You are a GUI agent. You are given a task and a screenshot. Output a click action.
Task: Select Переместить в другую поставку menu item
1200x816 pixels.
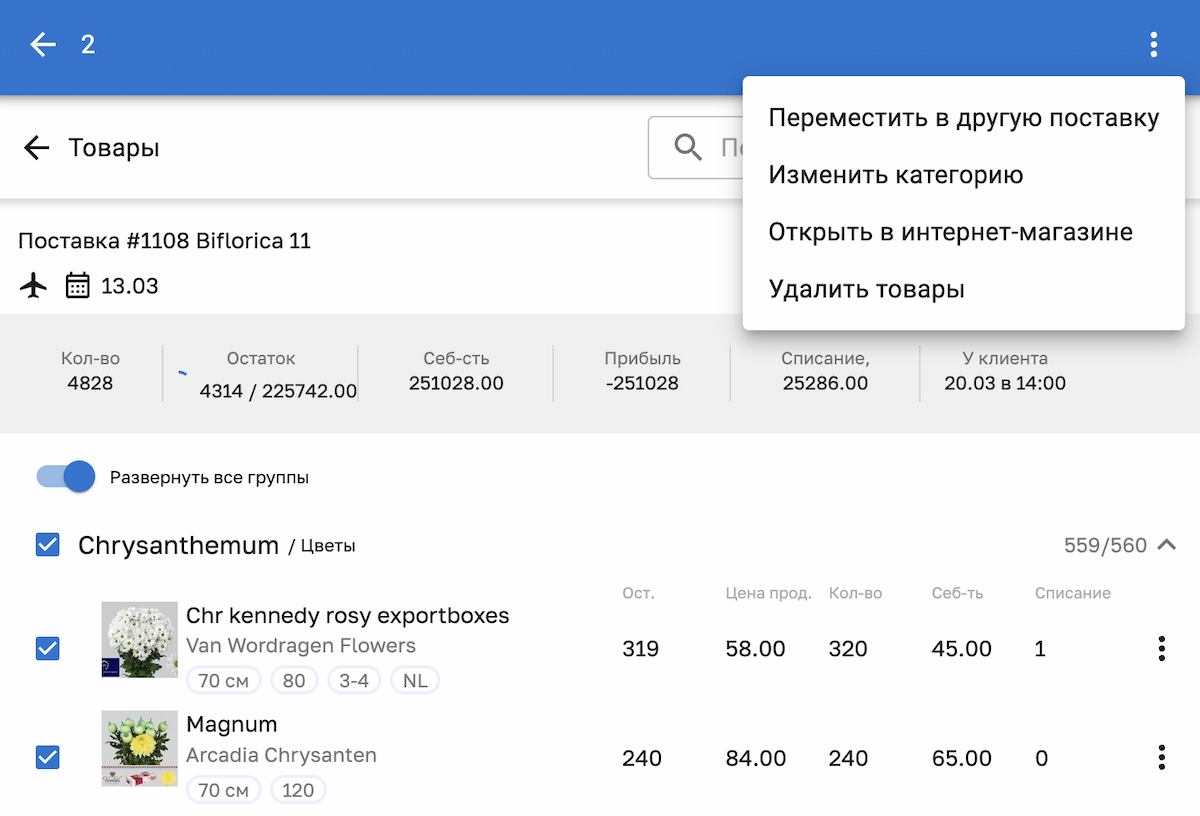(x=963, y=117)
